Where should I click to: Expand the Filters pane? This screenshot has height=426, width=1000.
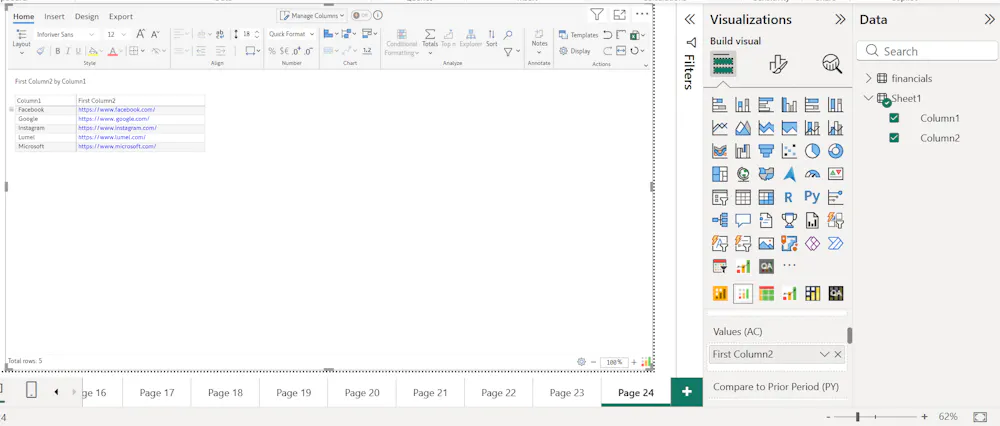pos(689,20)
